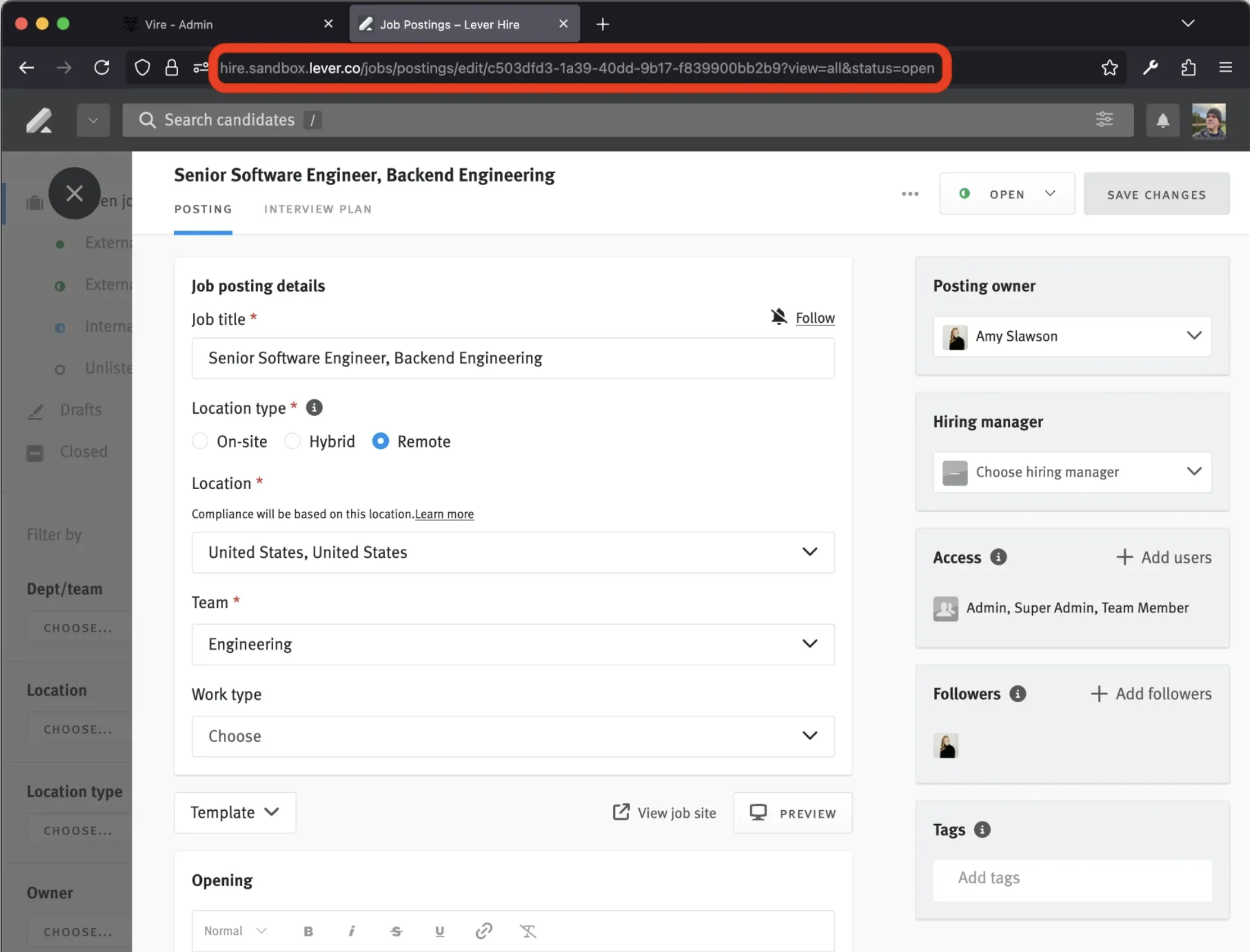Screen dimensions: 1250x952
Task: Click the Lever pencil logo icon
Action: [39, 120]
